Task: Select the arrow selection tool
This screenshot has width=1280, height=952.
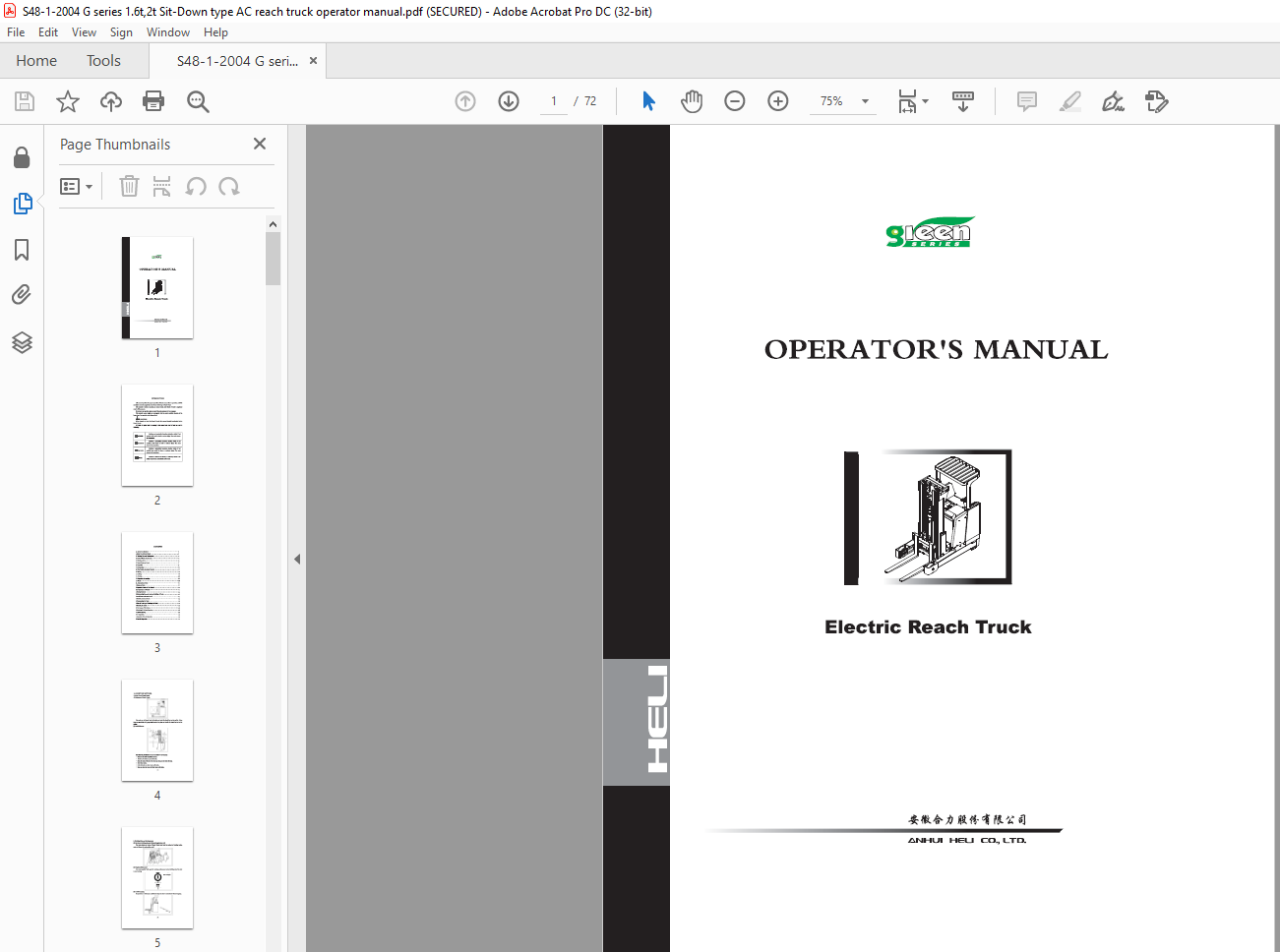Action: click(648, 101)
